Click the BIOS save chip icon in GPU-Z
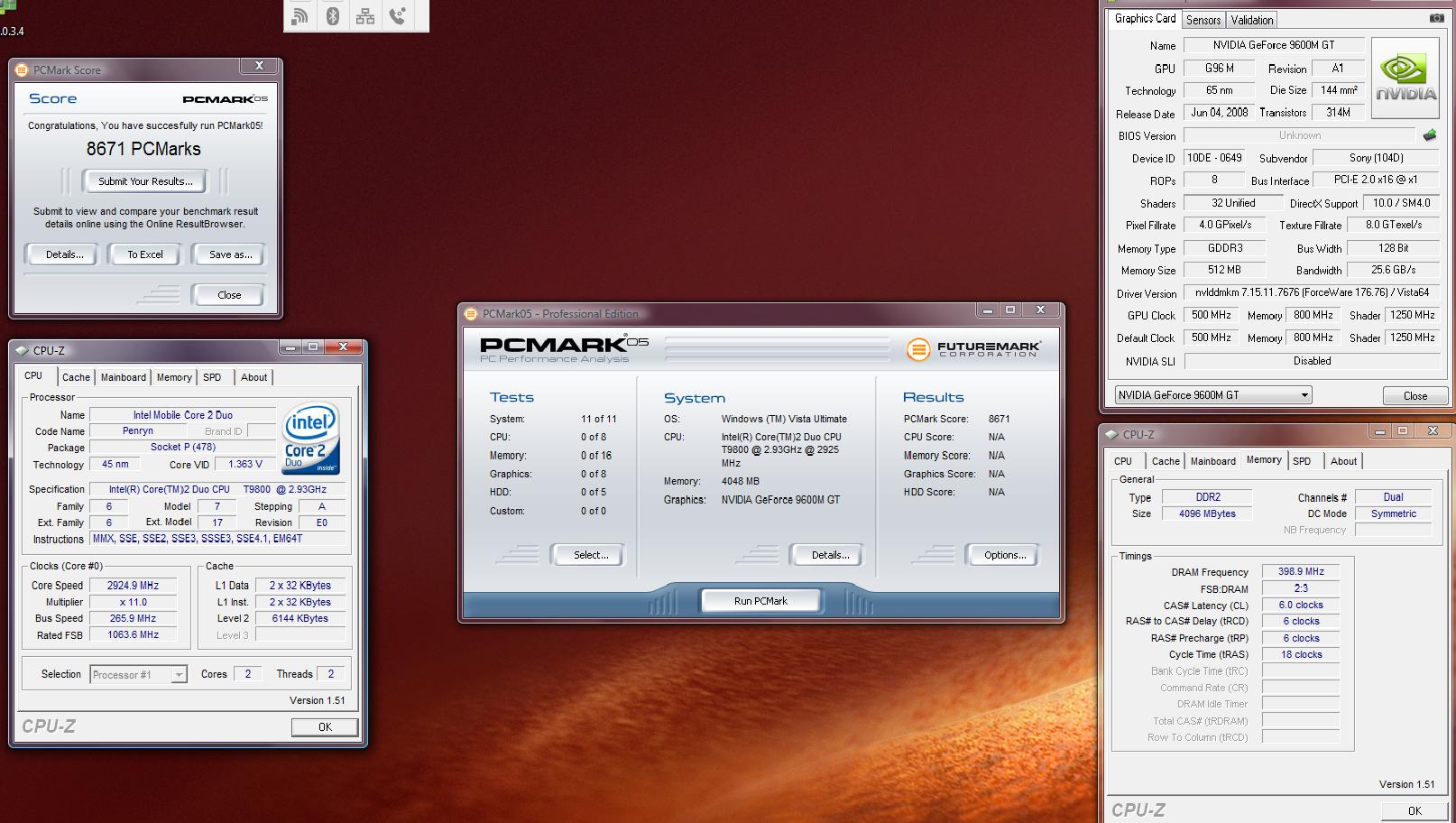 [x=1430, y=135]
